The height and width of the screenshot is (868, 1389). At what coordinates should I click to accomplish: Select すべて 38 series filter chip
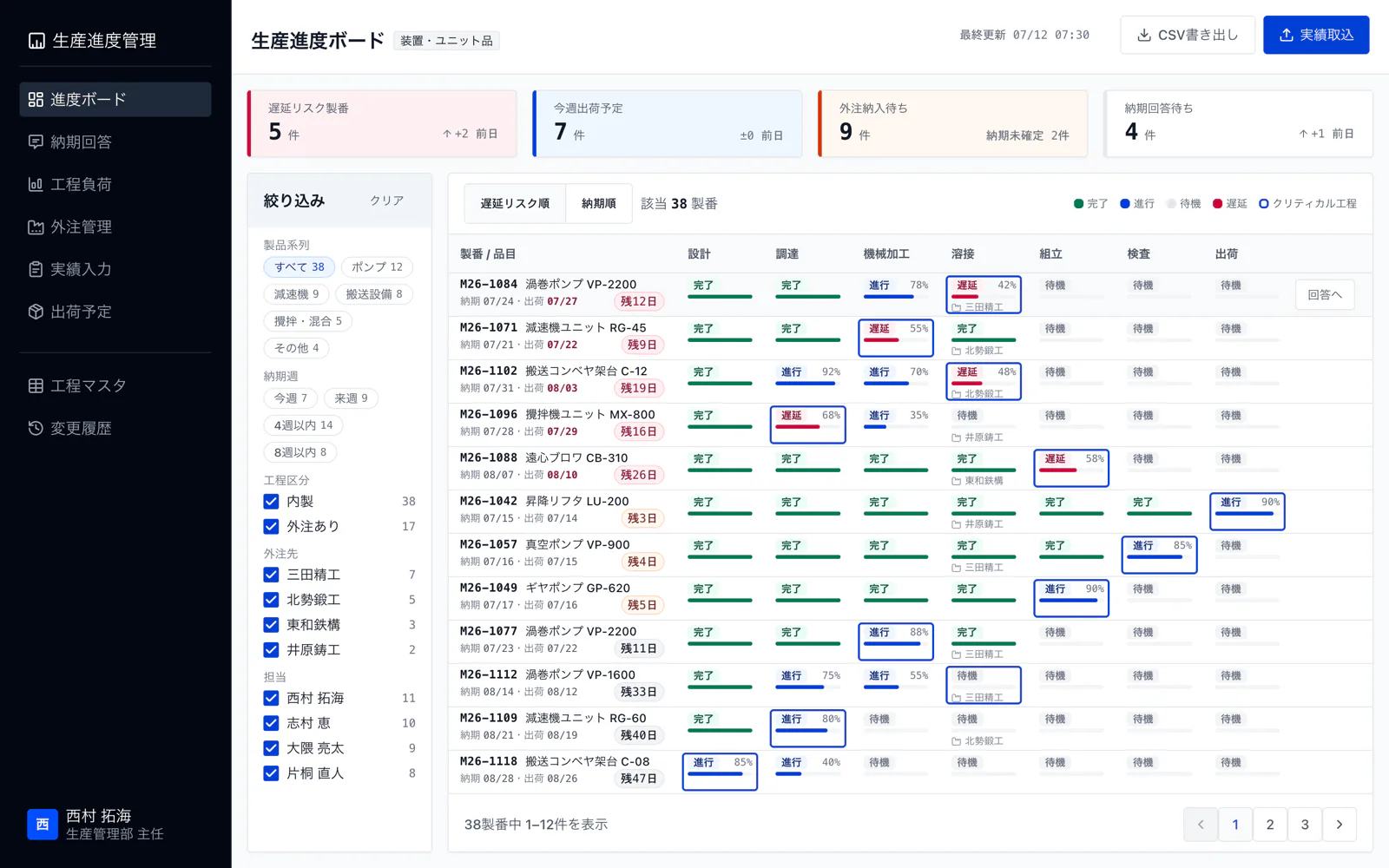click(300, 267)
